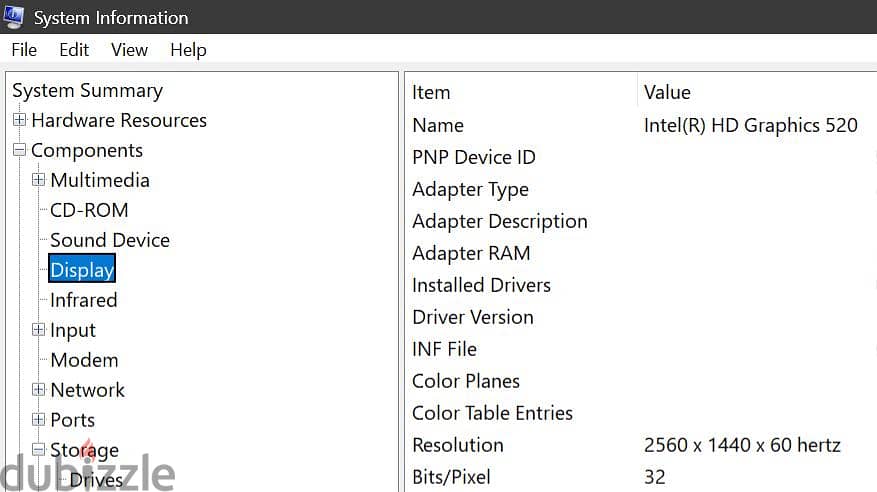
Task: Expand the Ports node
Action: 38,419
